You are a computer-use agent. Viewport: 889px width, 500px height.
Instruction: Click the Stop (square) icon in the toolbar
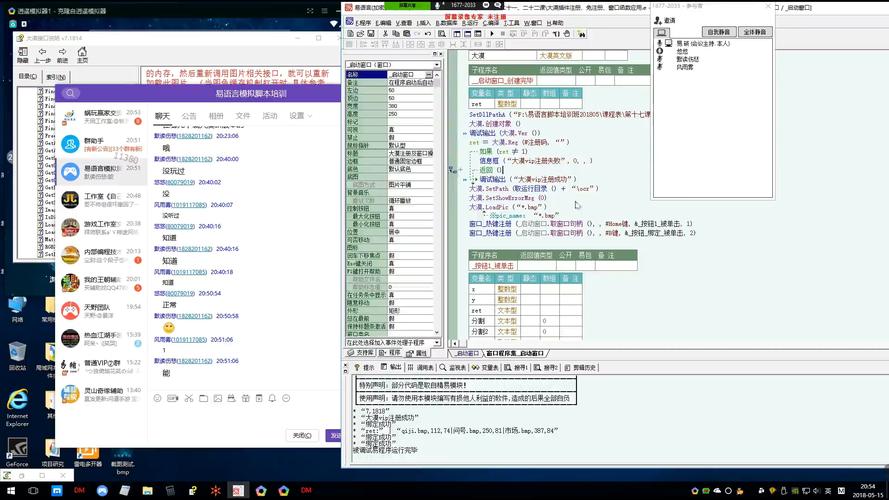pyautogui.click(x=503, y=33)
